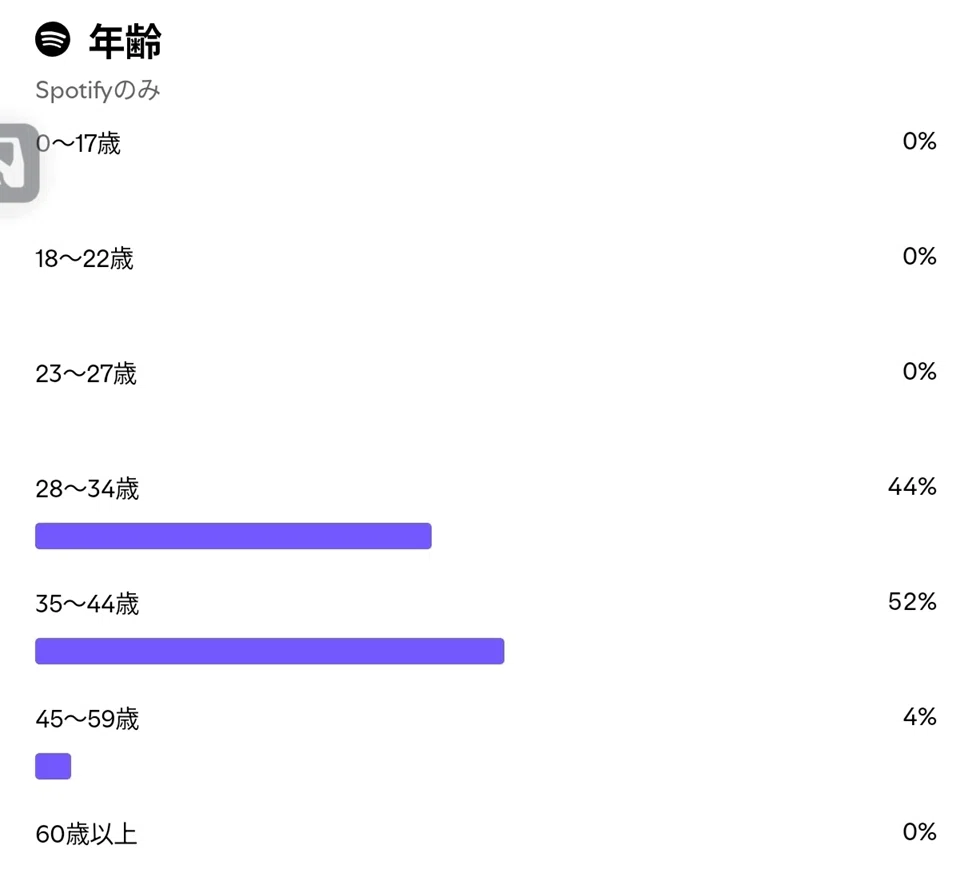Click the 0% value for 0〜17歳
This screenshot has height=889, width=972.
[x=919, y=141]
